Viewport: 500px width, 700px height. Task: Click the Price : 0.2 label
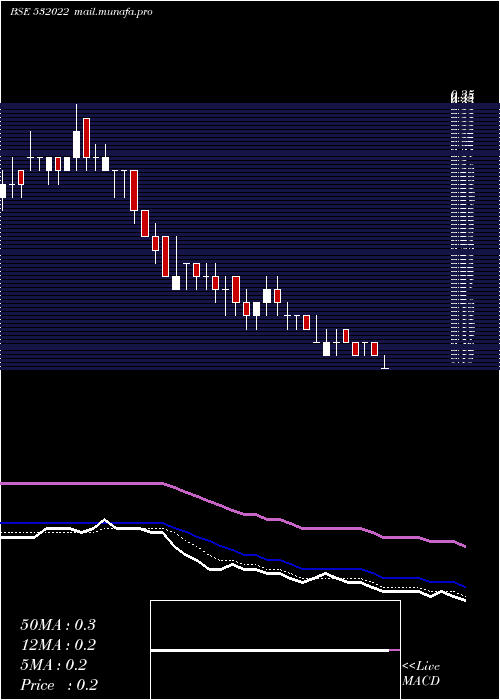coord(59,685)
